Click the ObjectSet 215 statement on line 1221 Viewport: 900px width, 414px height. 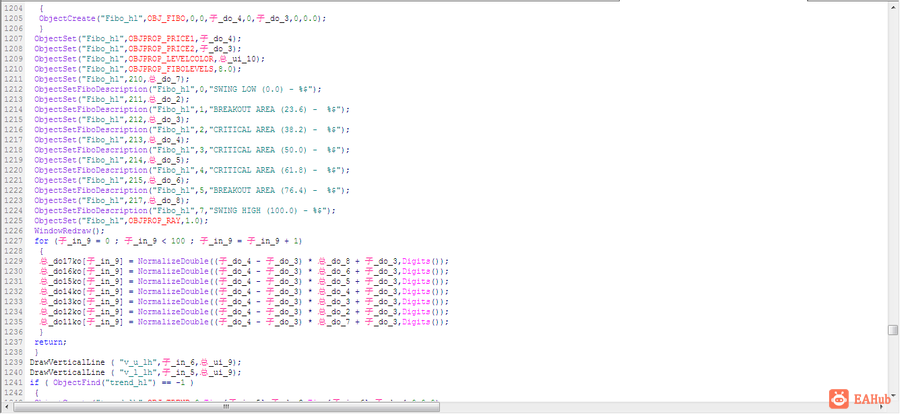111,180
